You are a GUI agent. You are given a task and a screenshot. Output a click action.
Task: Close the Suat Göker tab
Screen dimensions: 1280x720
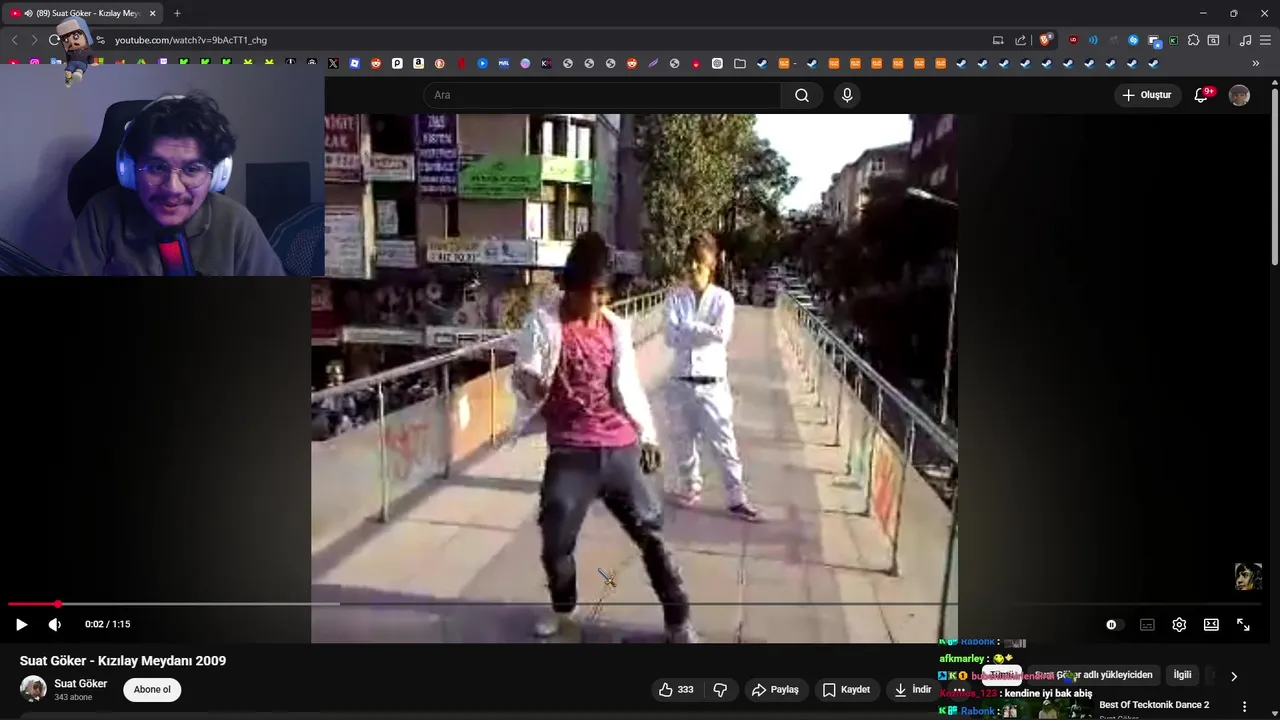152,13
